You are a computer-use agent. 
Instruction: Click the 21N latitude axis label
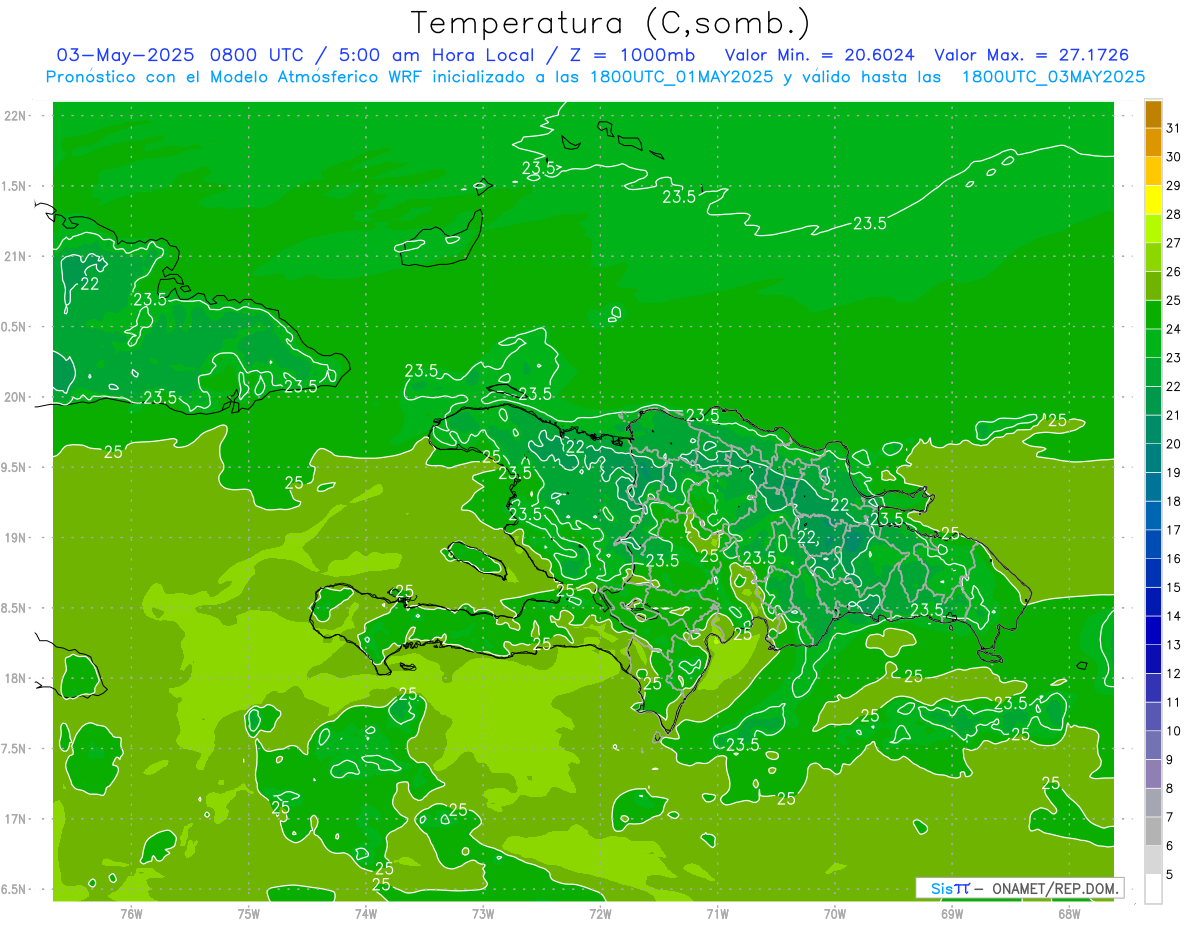pyautogui.click(x=15, y=256)
